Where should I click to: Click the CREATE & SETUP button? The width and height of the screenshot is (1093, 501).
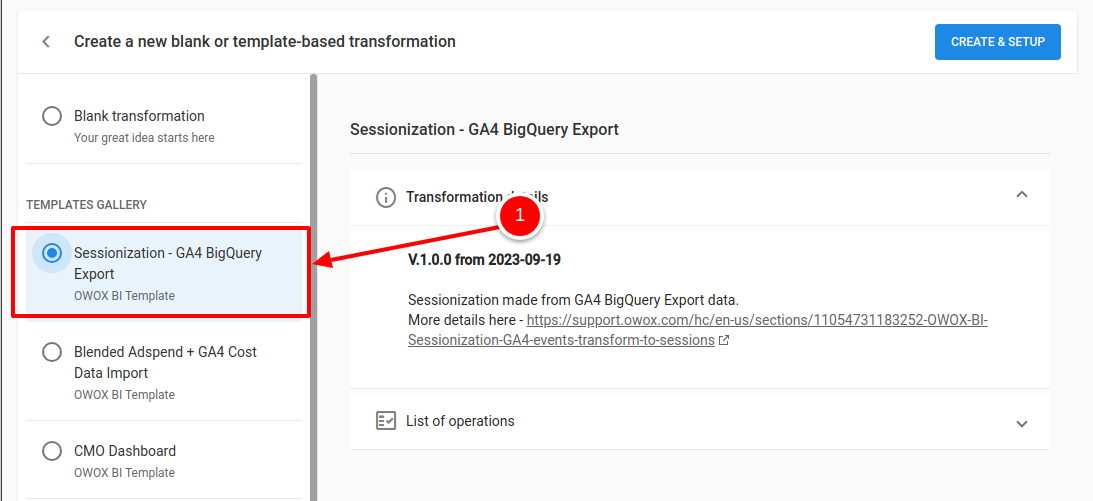998,42
